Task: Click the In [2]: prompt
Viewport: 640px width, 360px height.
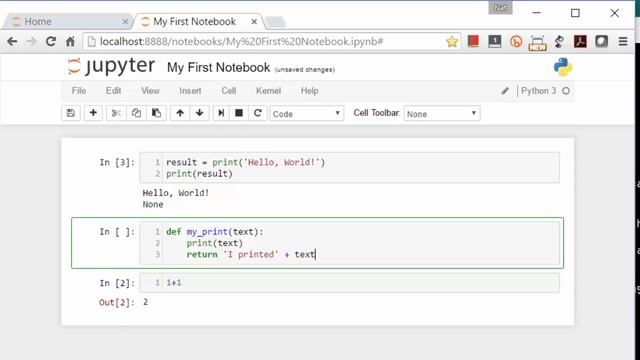Action: point(117,283)
